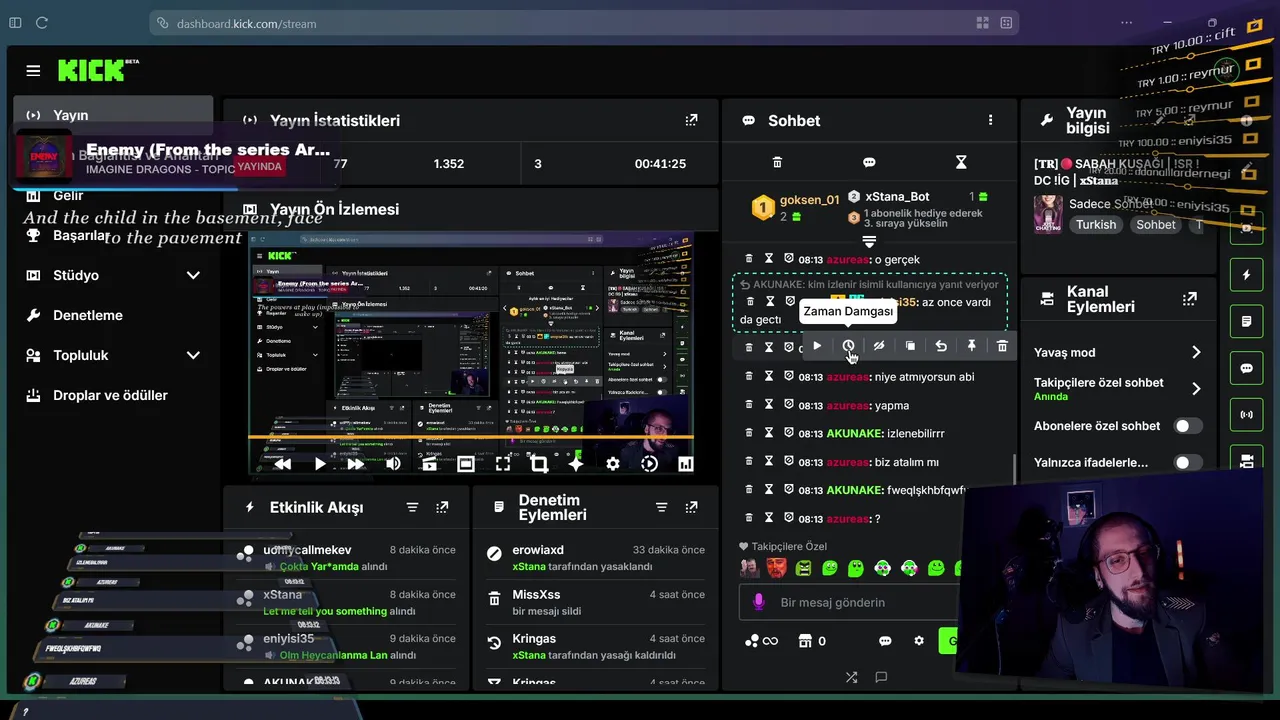Click username goksen_01 in leaderboard
This screenshot has width=1280, height=720.
tap(809, 200)
